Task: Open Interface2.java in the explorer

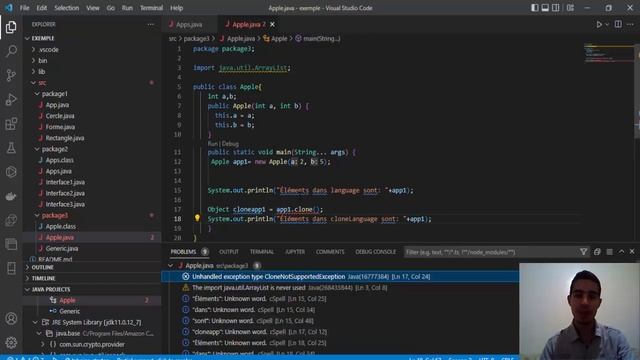Action: [x=65, y=193]
